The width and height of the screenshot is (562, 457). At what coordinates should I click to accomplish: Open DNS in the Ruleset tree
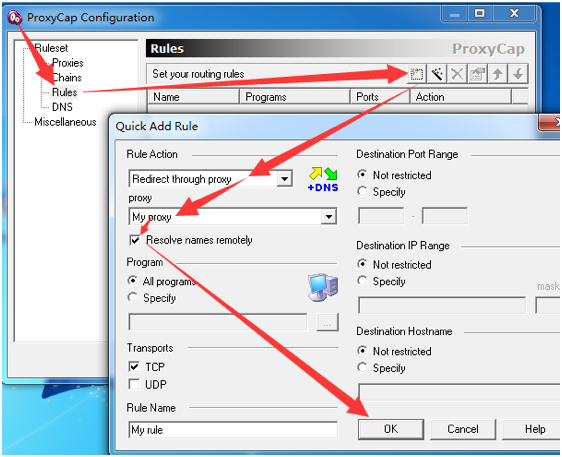click(62, 107)
